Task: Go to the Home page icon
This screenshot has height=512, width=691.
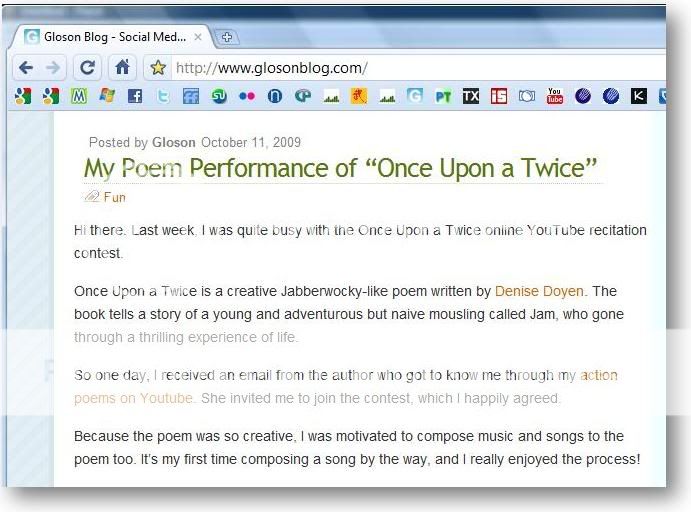Action: [x=121, y=68]
